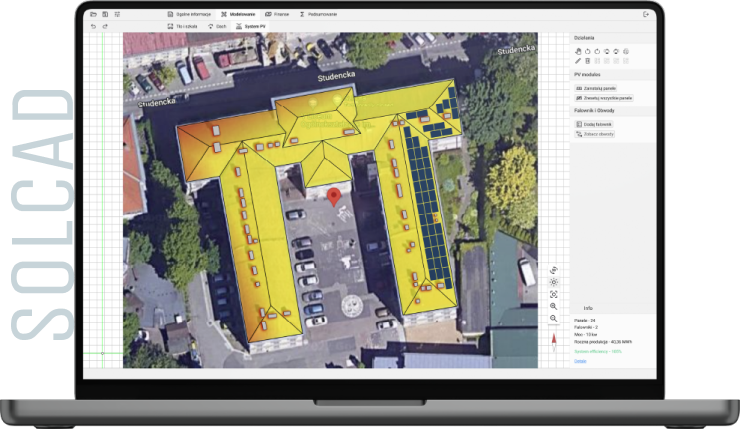Select the System PV sub-tab
The height and width of the screenshot is (429, 740).
point(251,26)
